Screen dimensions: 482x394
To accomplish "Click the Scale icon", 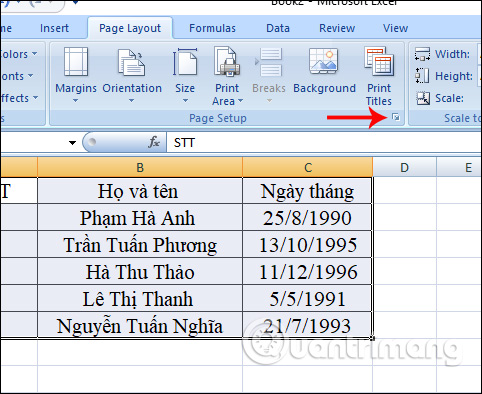I will click(x=423, y=98).
